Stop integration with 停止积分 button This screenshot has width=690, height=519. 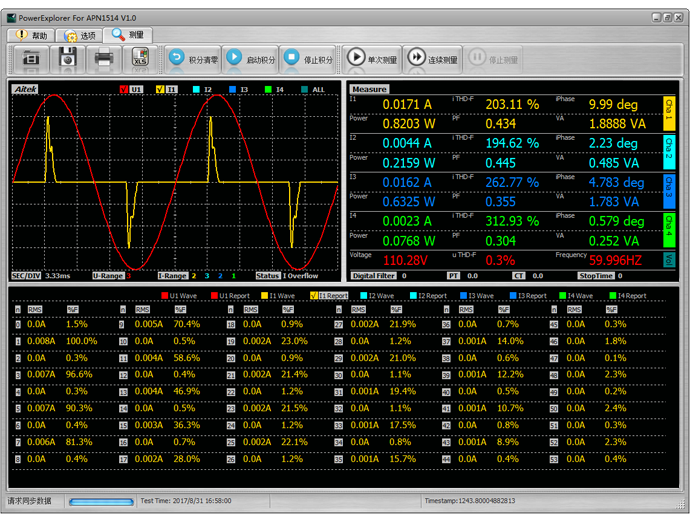pos(307,59)
